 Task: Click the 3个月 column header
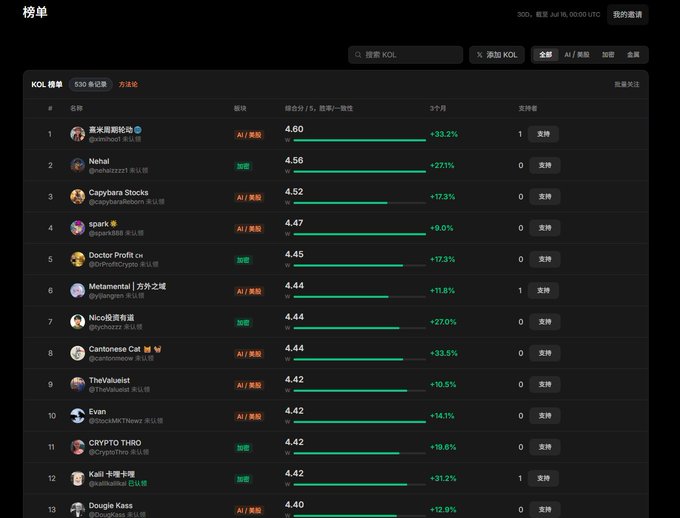(x=438, y=108)
